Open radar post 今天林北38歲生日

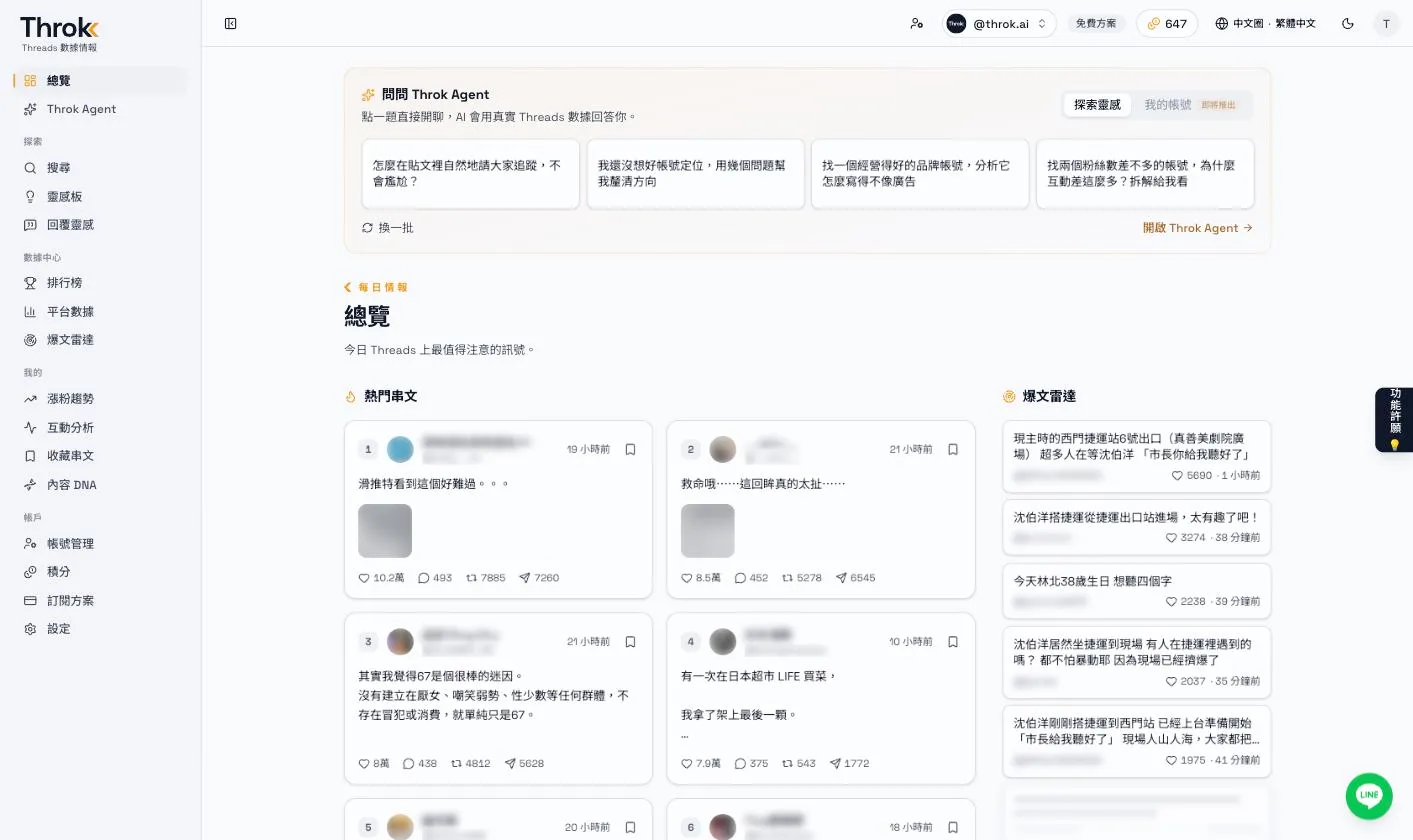coord(1137,591)
